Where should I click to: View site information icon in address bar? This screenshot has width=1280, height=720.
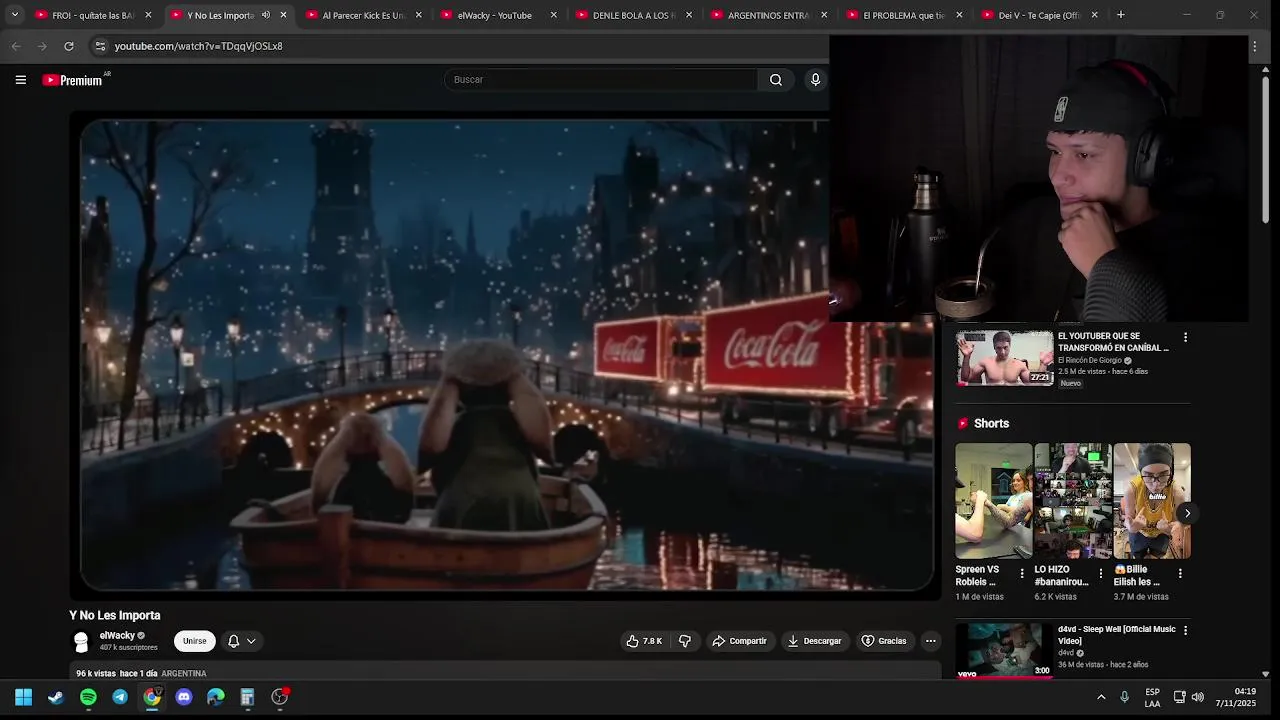click(100, 46)
